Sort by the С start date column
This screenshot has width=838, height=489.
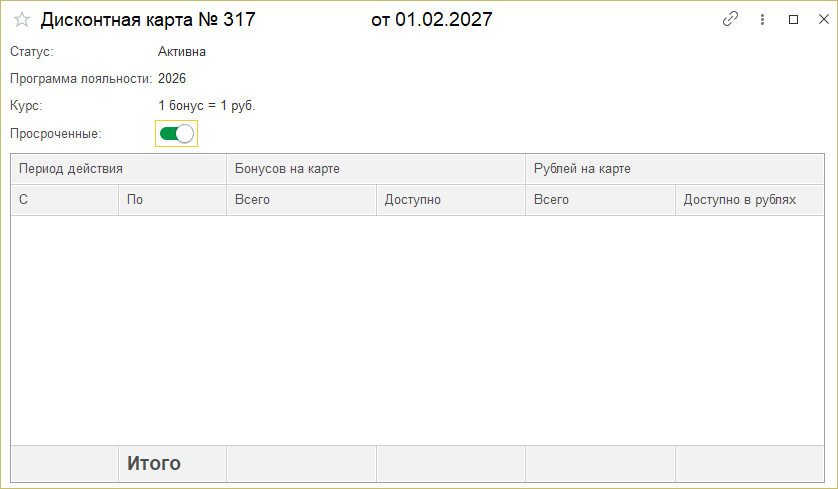tap(65, 200)
